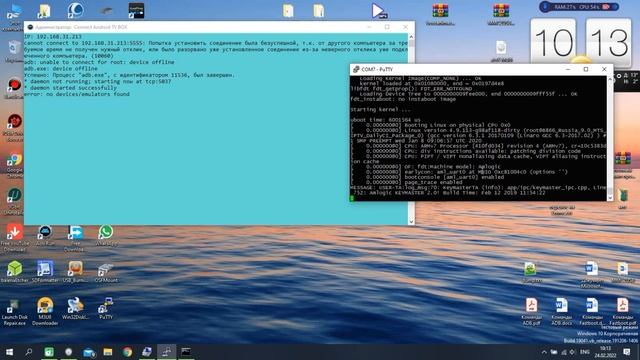The height and width of the screenshot is (360, 640).
Task: Open the Mail app in taskbar
Action: 89,352
